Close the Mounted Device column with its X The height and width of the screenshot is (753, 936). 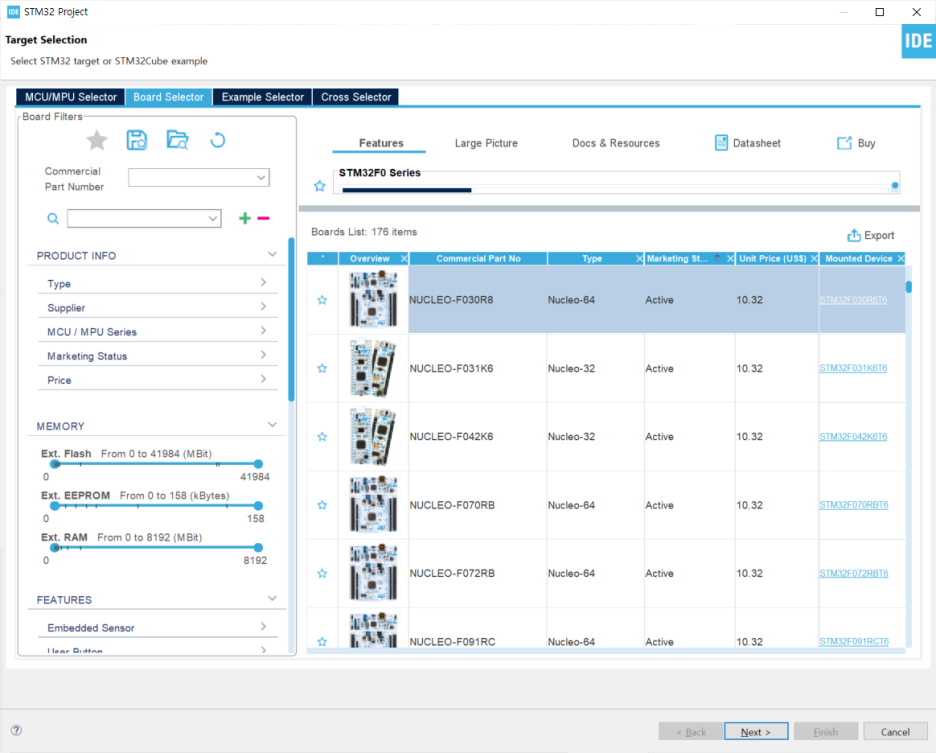900,259
